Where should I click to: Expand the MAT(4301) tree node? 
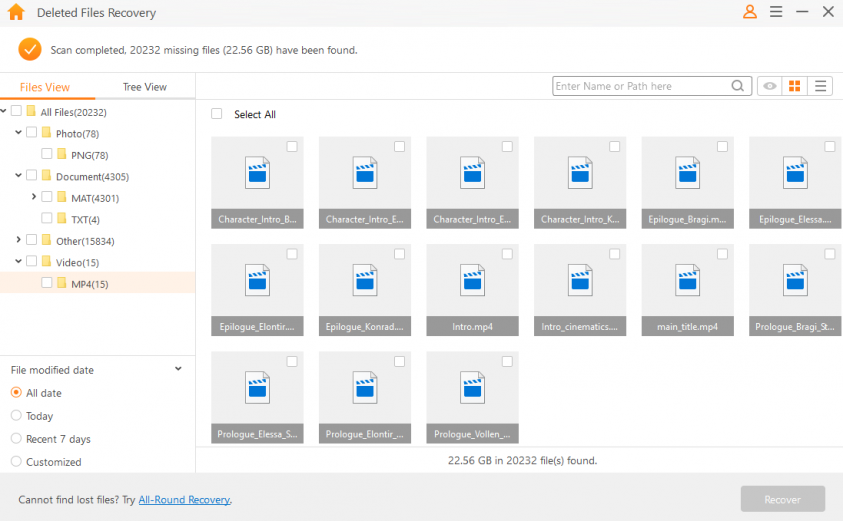tap(34, 197)
